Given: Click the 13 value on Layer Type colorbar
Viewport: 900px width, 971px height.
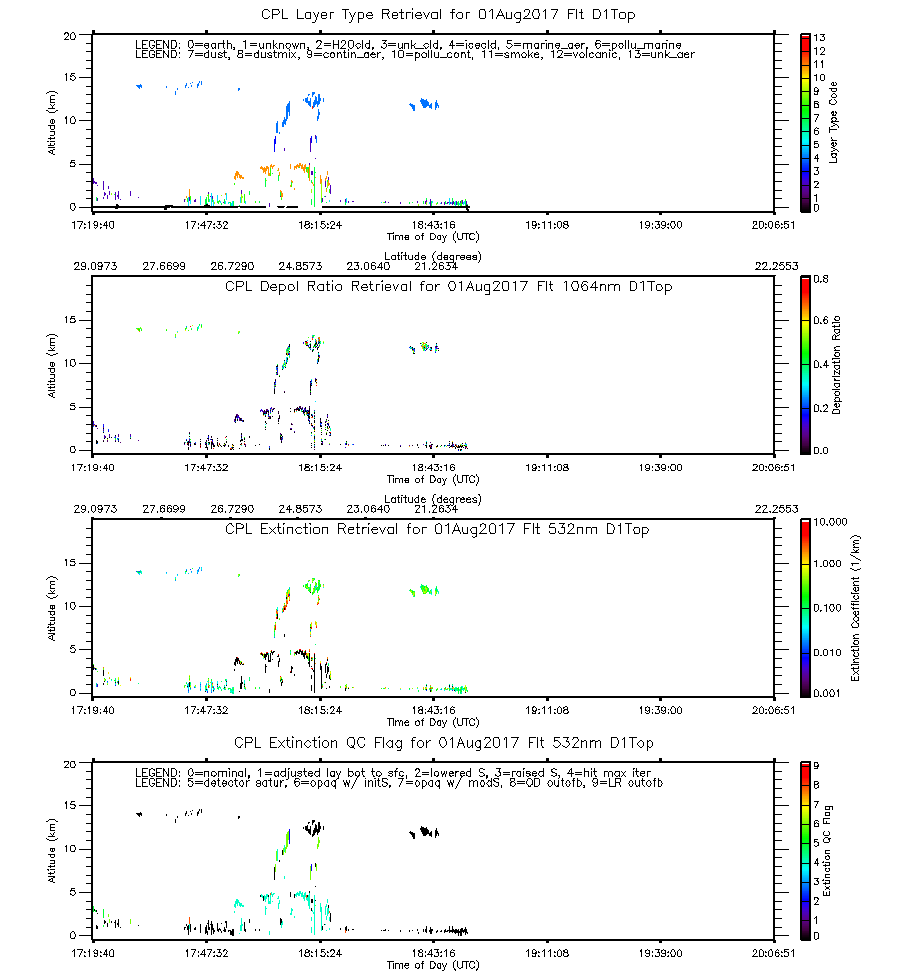Looking at the screenshot, I should click(819, 38).
